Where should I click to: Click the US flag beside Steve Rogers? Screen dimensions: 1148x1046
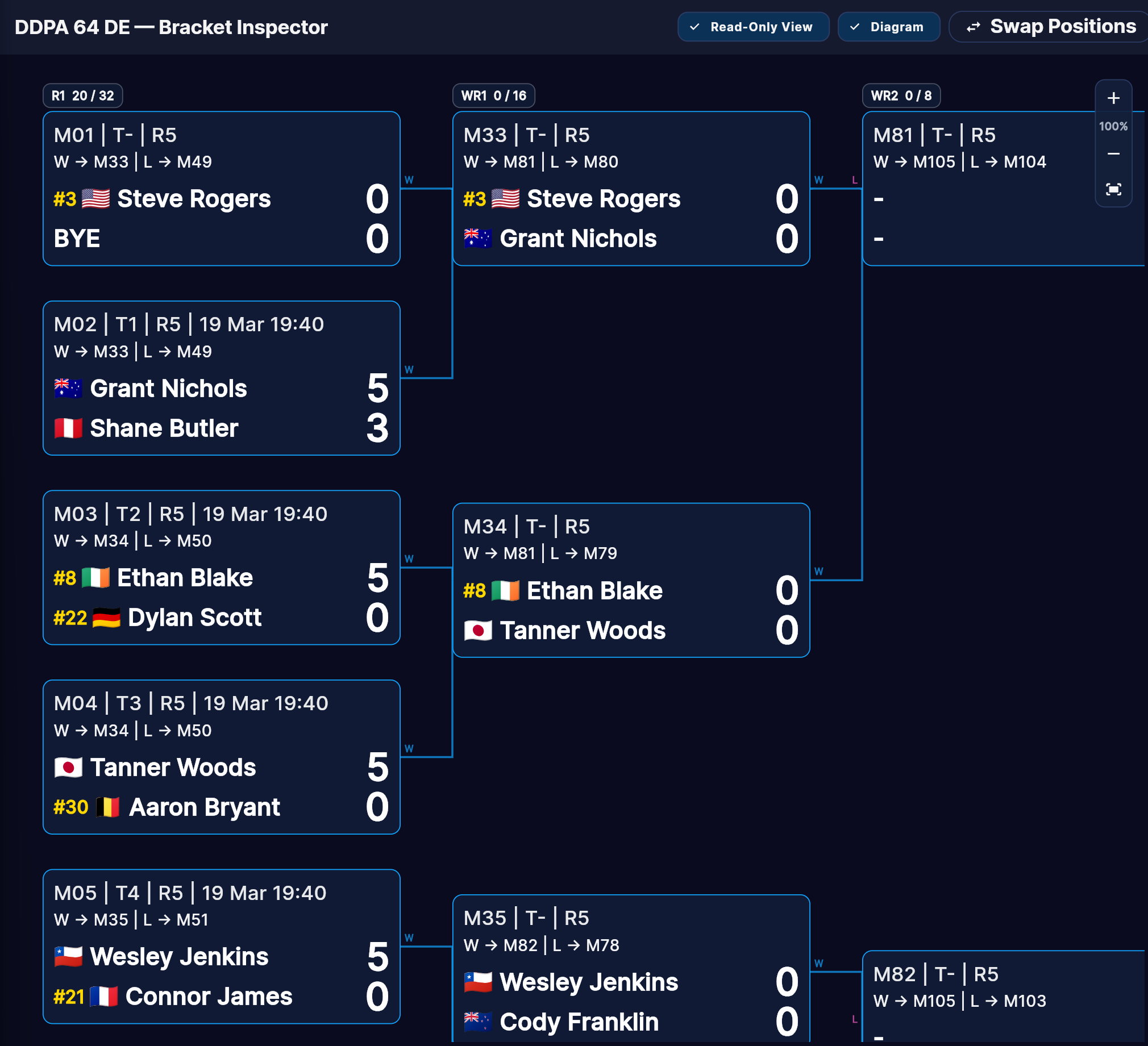click(95, 199)
